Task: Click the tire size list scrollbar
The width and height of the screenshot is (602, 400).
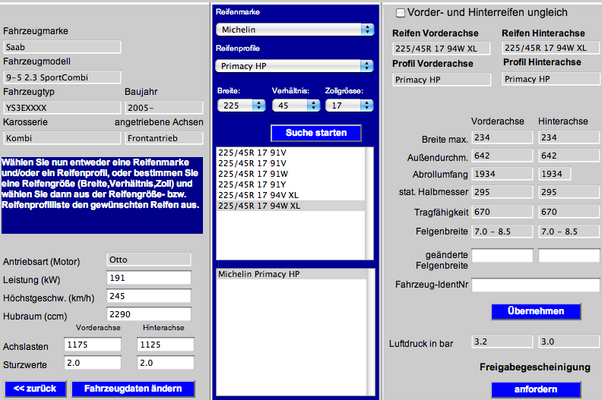Action: point(369,203)
